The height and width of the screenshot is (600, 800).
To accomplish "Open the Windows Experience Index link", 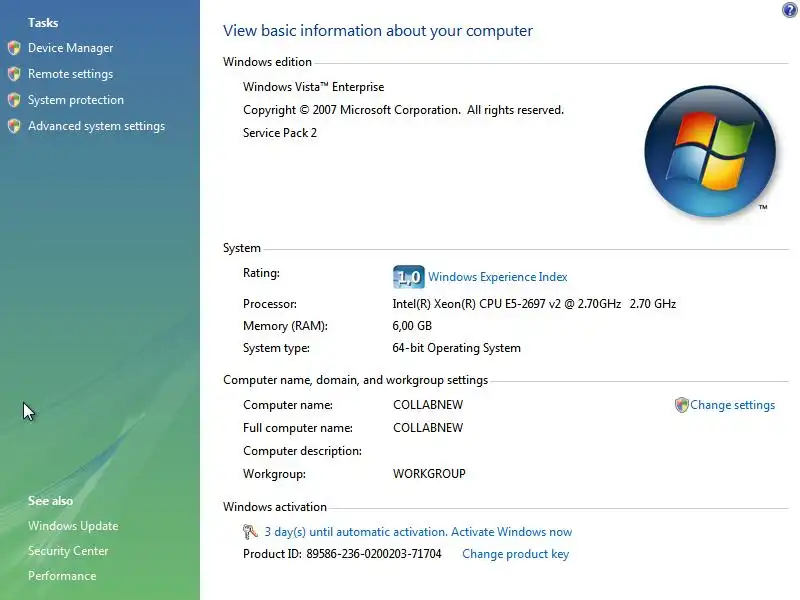I will tap(497, 277).
